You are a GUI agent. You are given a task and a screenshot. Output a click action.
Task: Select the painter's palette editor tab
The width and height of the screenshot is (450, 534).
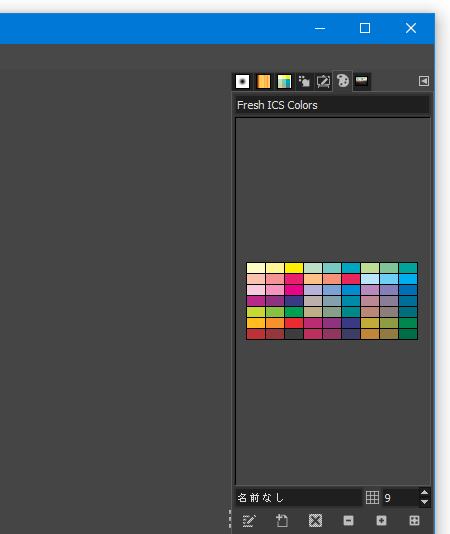[343, 81]
